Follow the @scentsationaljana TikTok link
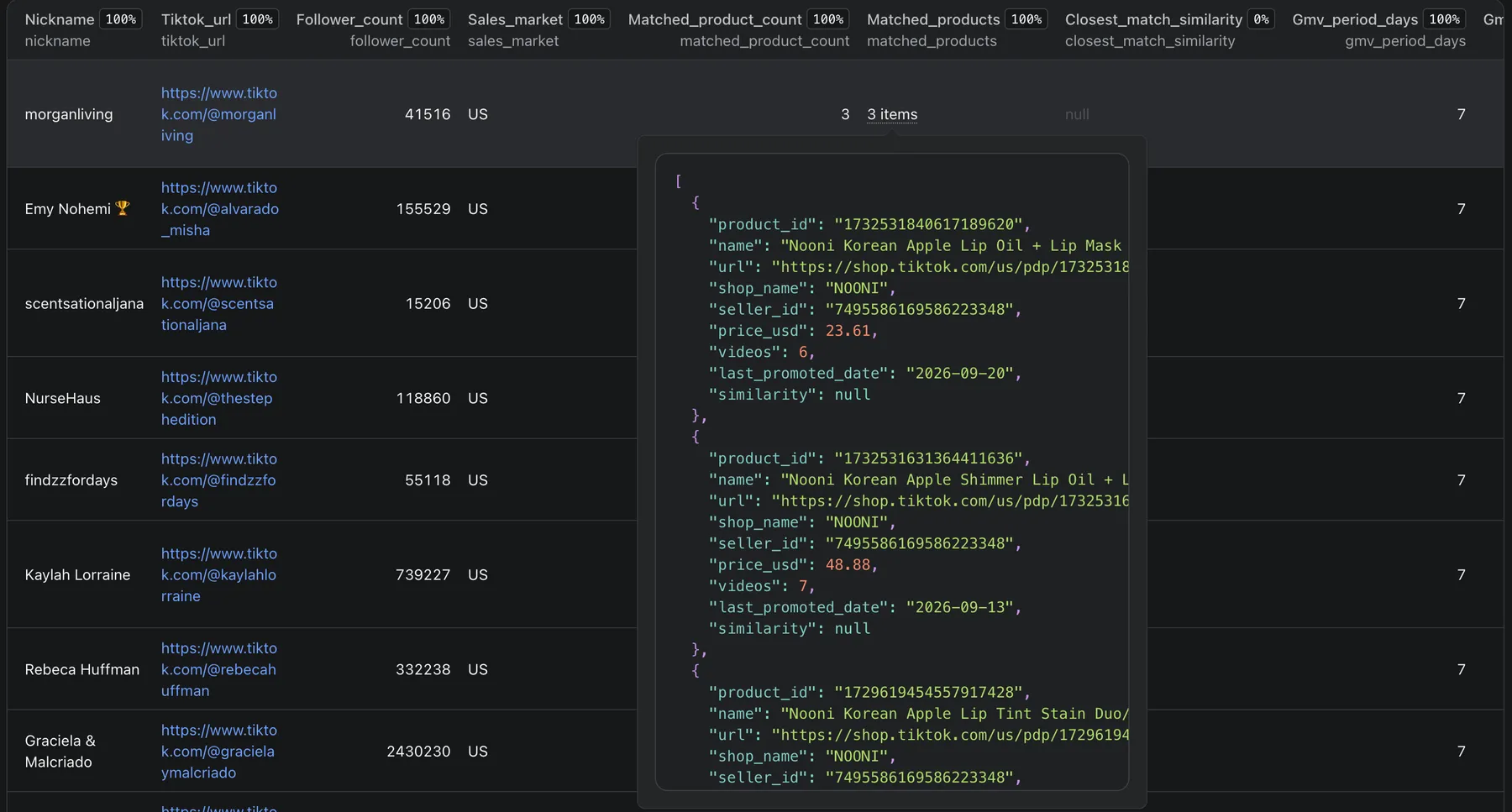This screenshot has width=1512, height=812. [x=219, y=304]
